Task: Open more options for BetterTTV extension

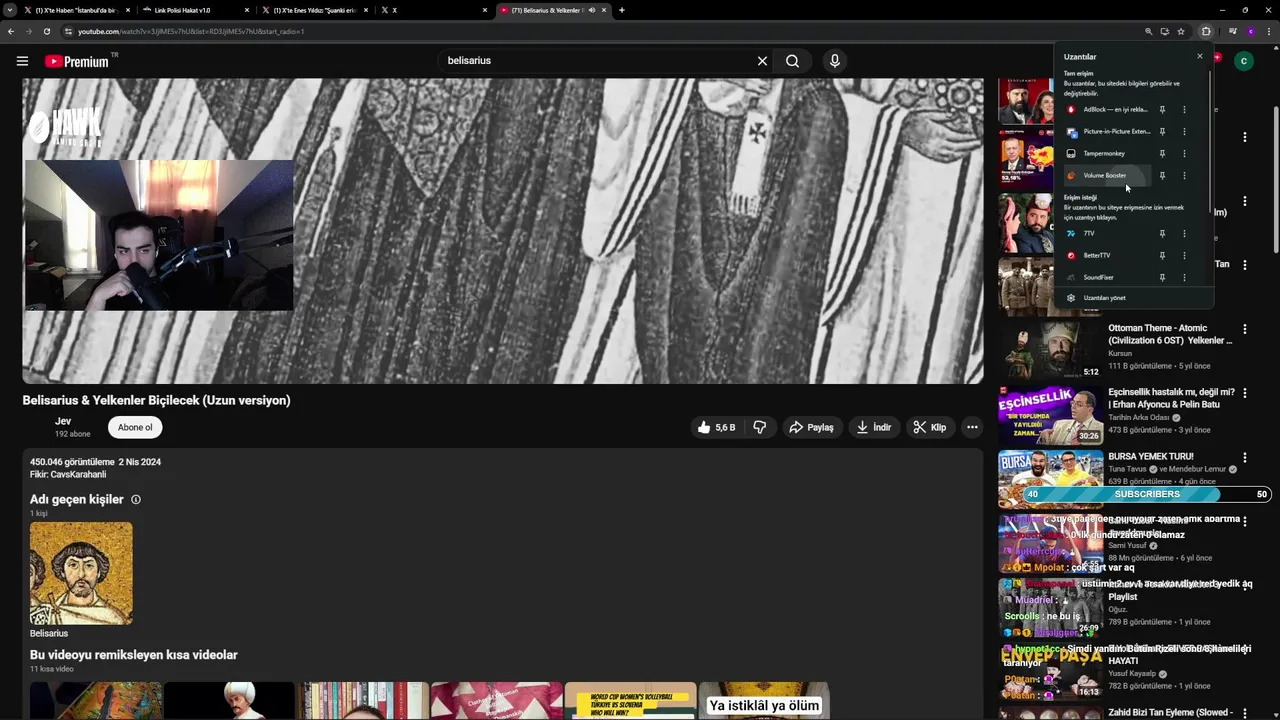Action: tap(1184, 255)
